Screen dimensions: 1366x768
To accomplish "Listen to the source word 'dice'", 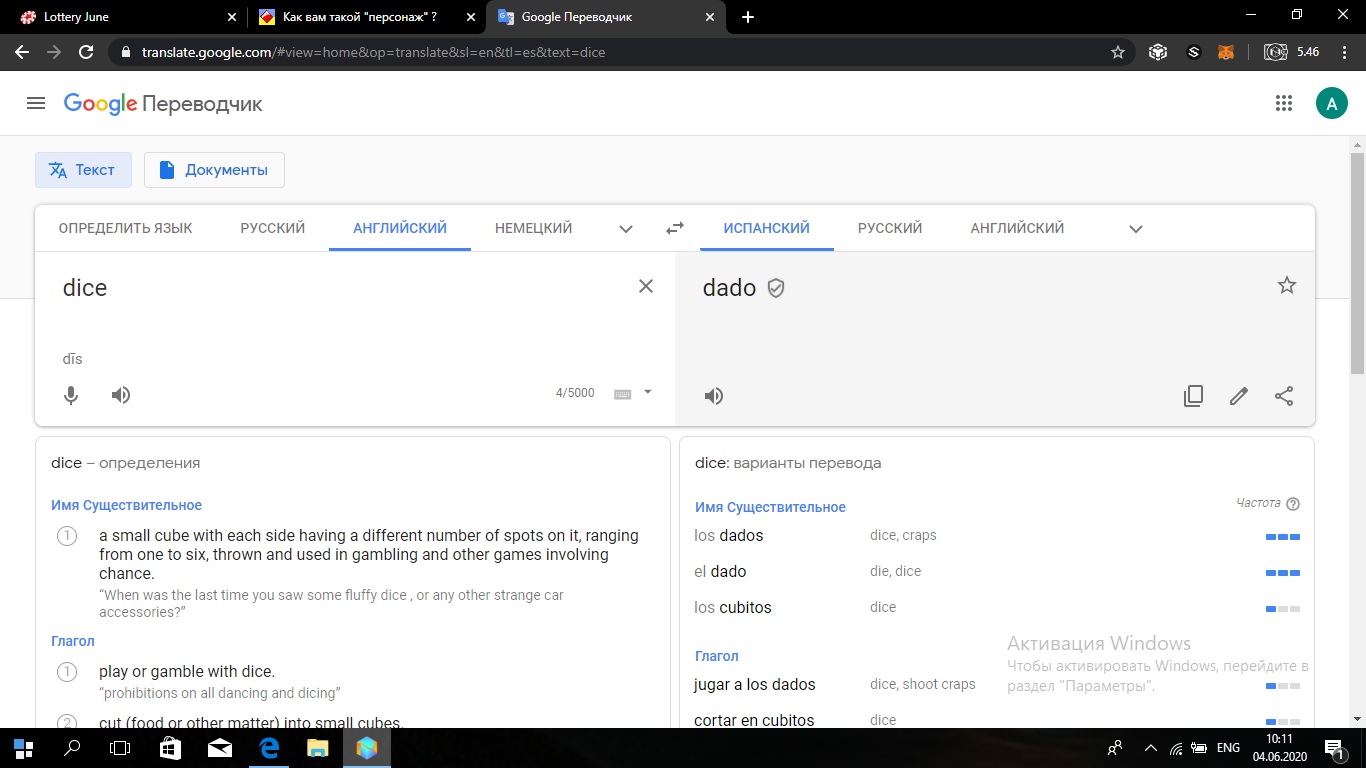I will click(x=121, y=395).
